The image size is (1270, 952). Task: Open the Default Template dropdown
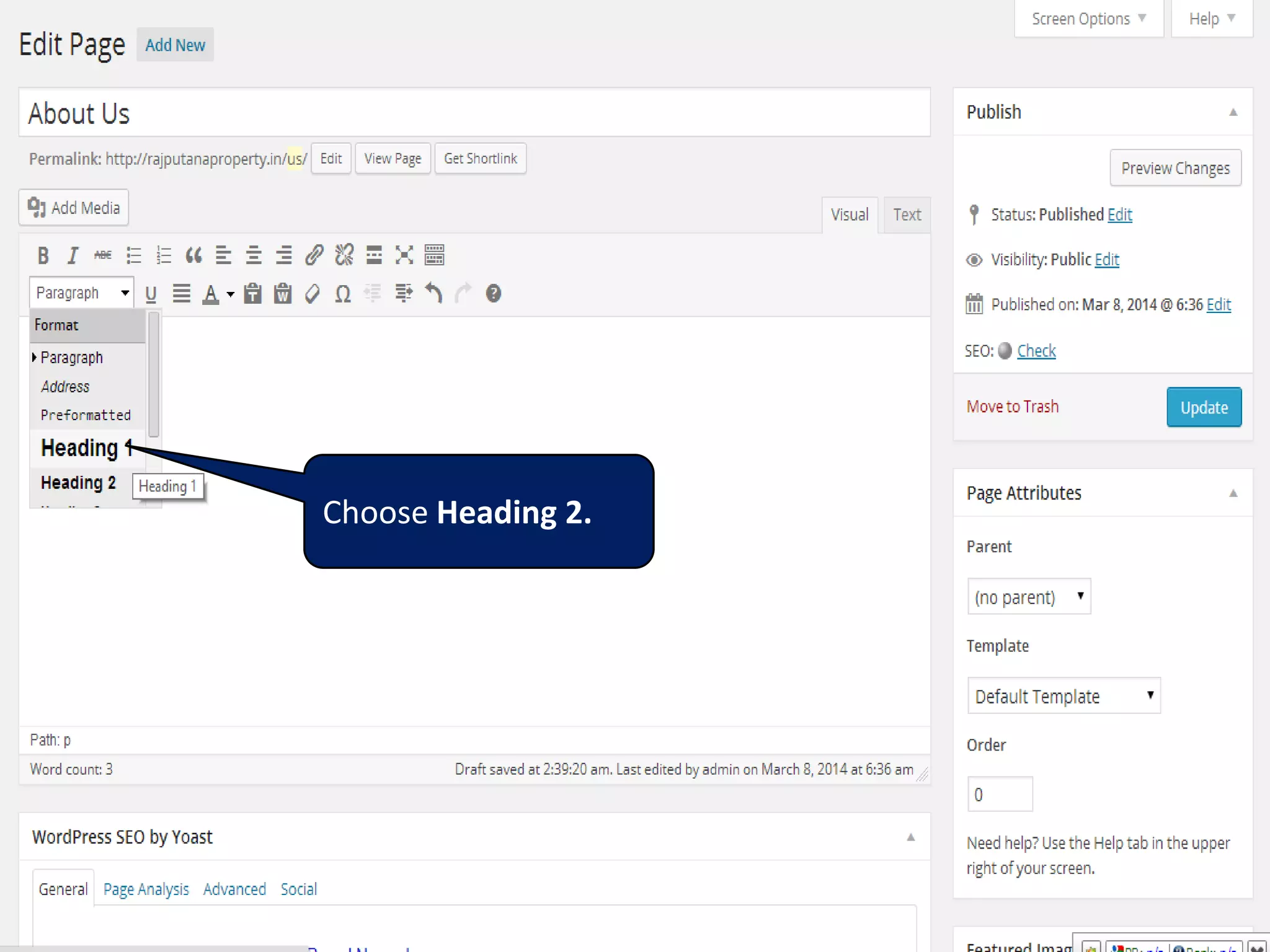point(1064,696)
